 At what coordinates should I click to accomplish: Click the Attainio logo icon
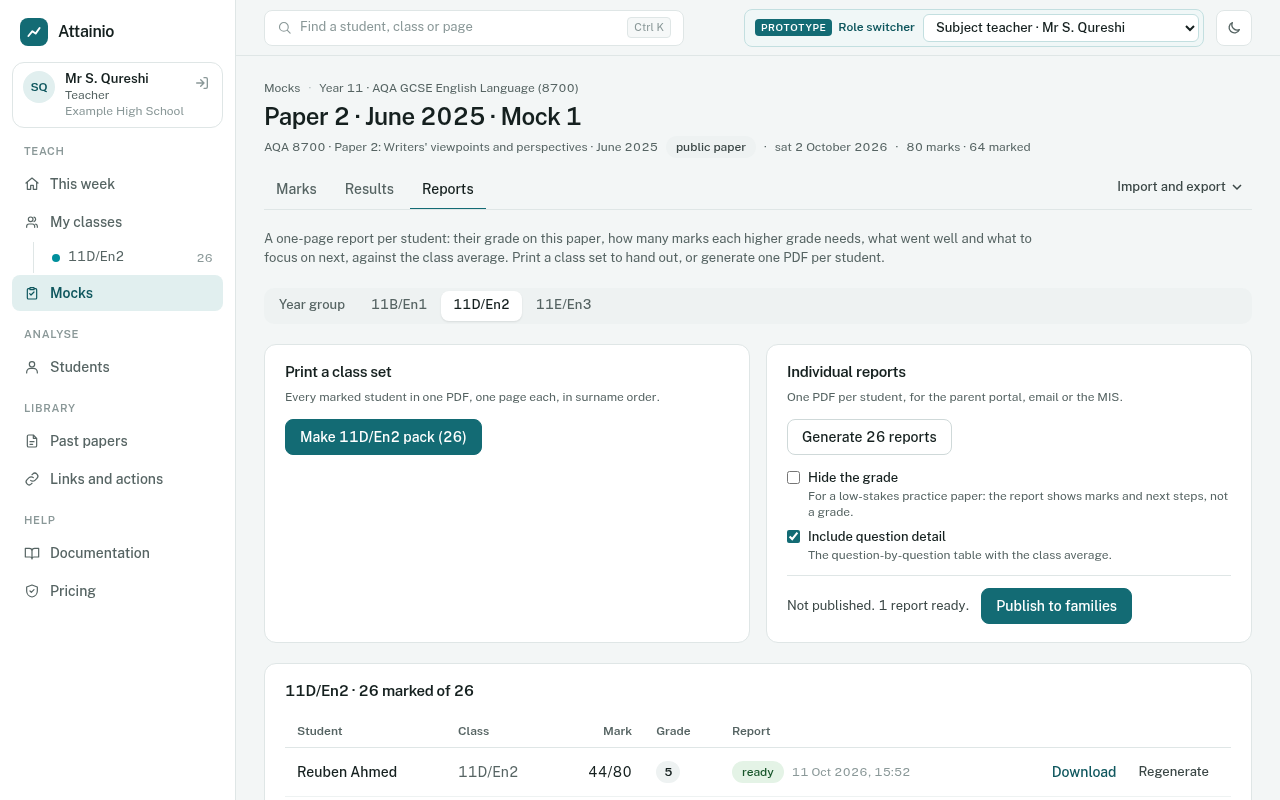point(34,32)
